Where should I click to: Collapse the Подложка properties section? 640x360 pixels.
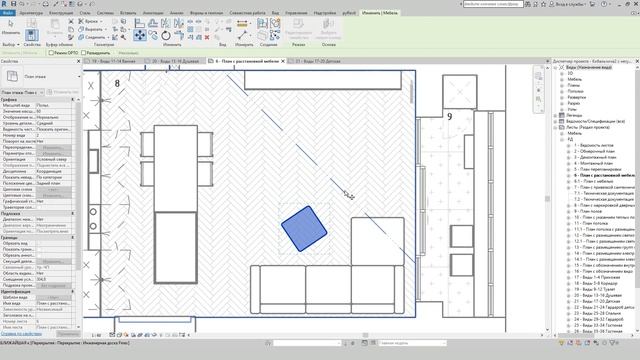click(73, 213)
